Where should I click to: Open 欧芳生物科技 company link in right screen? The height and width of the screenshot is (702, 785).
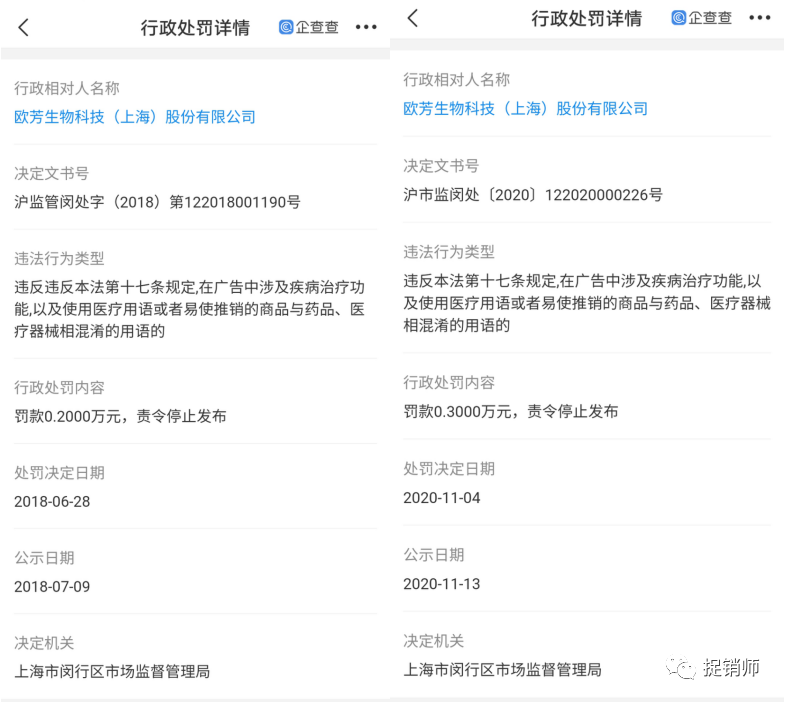(525, 109)
